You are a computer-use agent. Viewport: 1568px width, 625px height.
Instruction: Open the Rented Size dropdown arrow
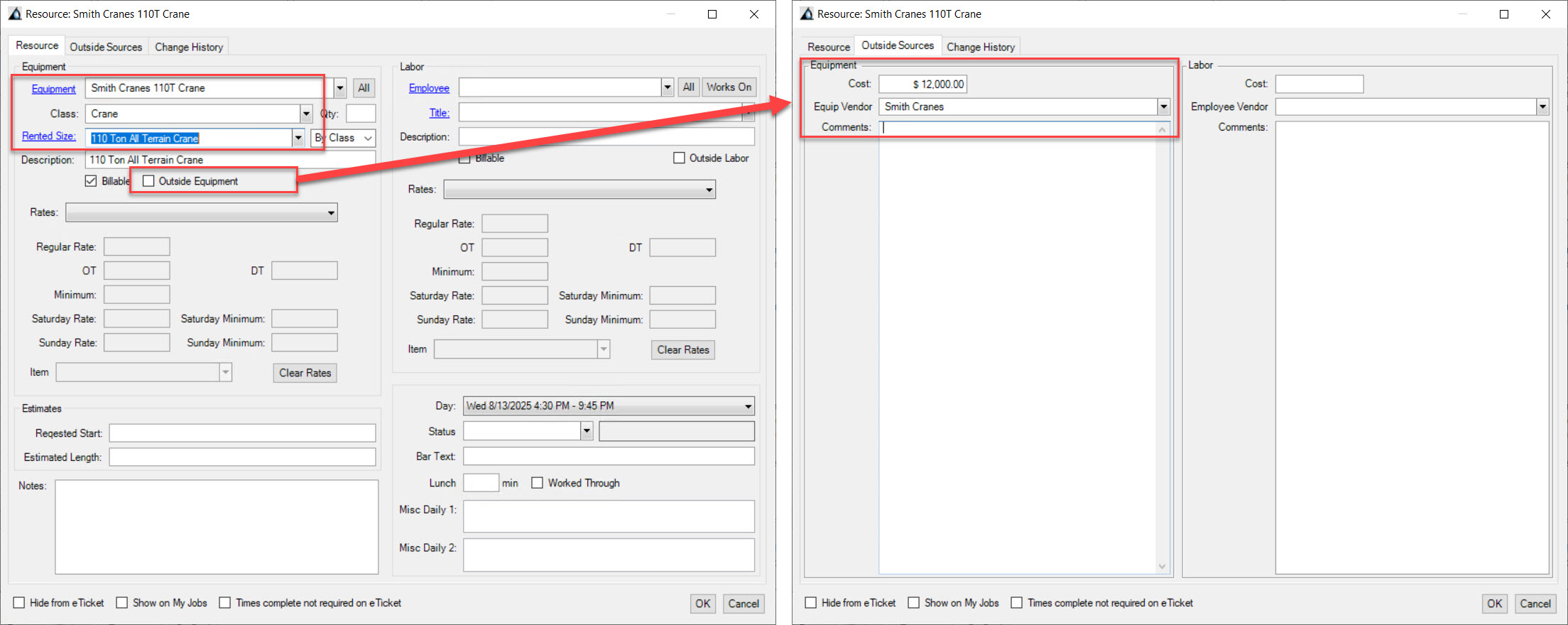(298, 138)
